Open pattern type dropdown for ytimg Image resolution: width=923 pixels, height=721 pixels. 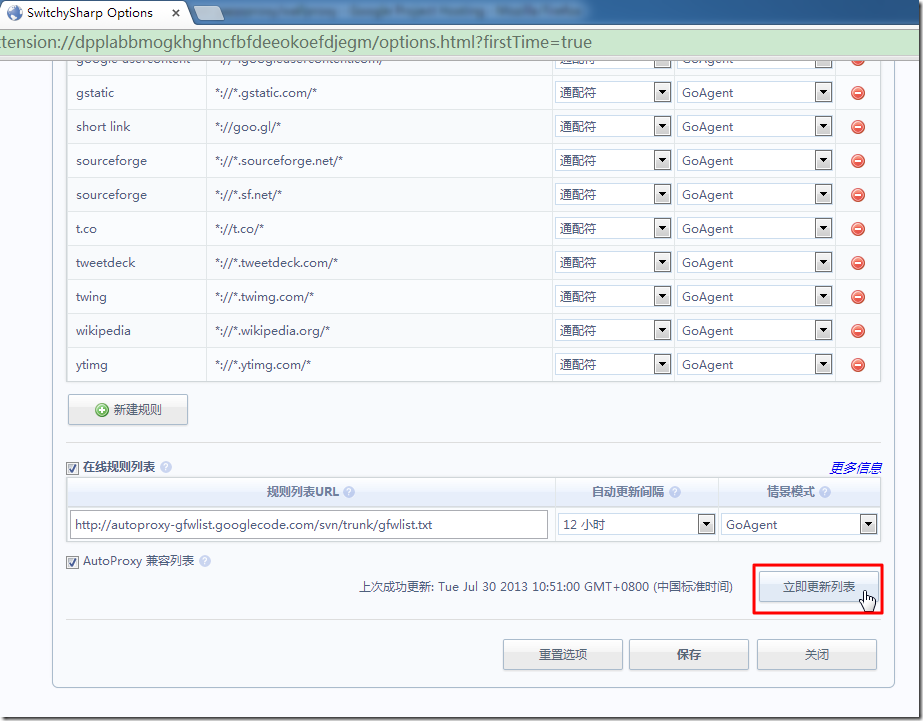click(x=613, y=365)
